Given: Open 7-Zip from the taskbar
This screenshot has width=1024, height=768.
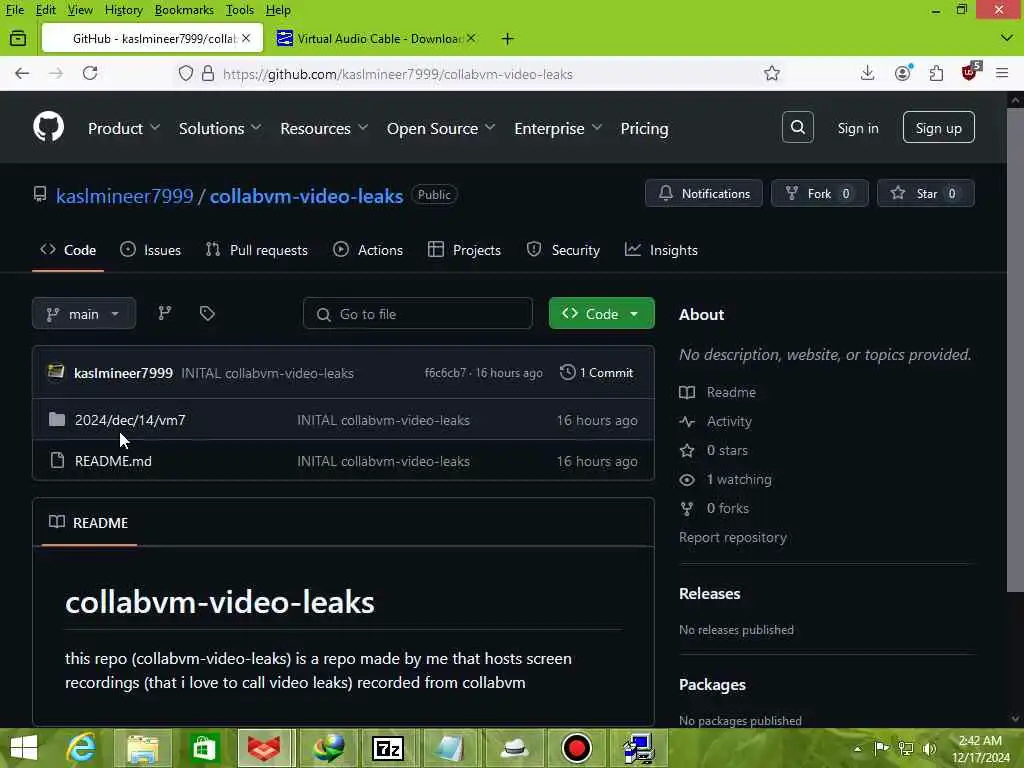Looking at the screenshot, I should pyautogui.click(x=388, y=748).
